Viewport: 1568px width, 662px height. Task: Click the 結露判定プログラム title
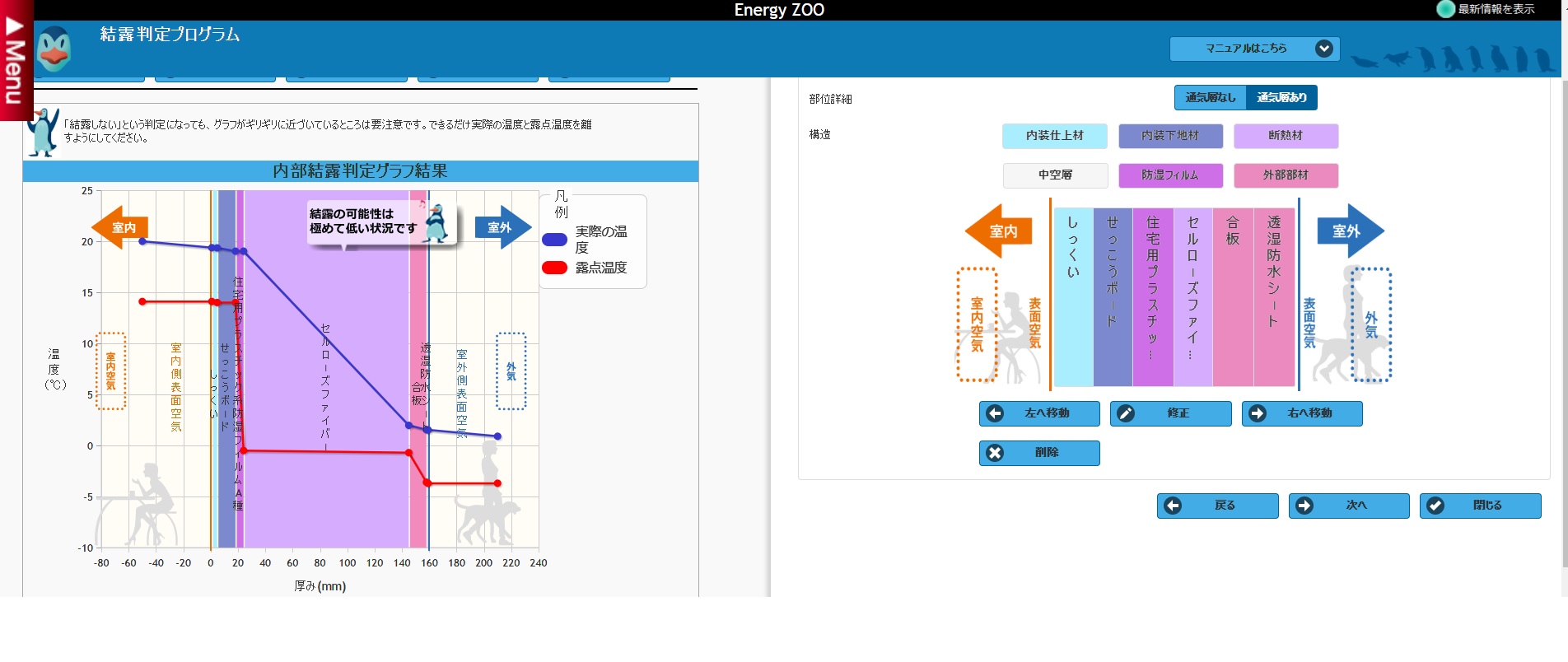pos(170,35)
